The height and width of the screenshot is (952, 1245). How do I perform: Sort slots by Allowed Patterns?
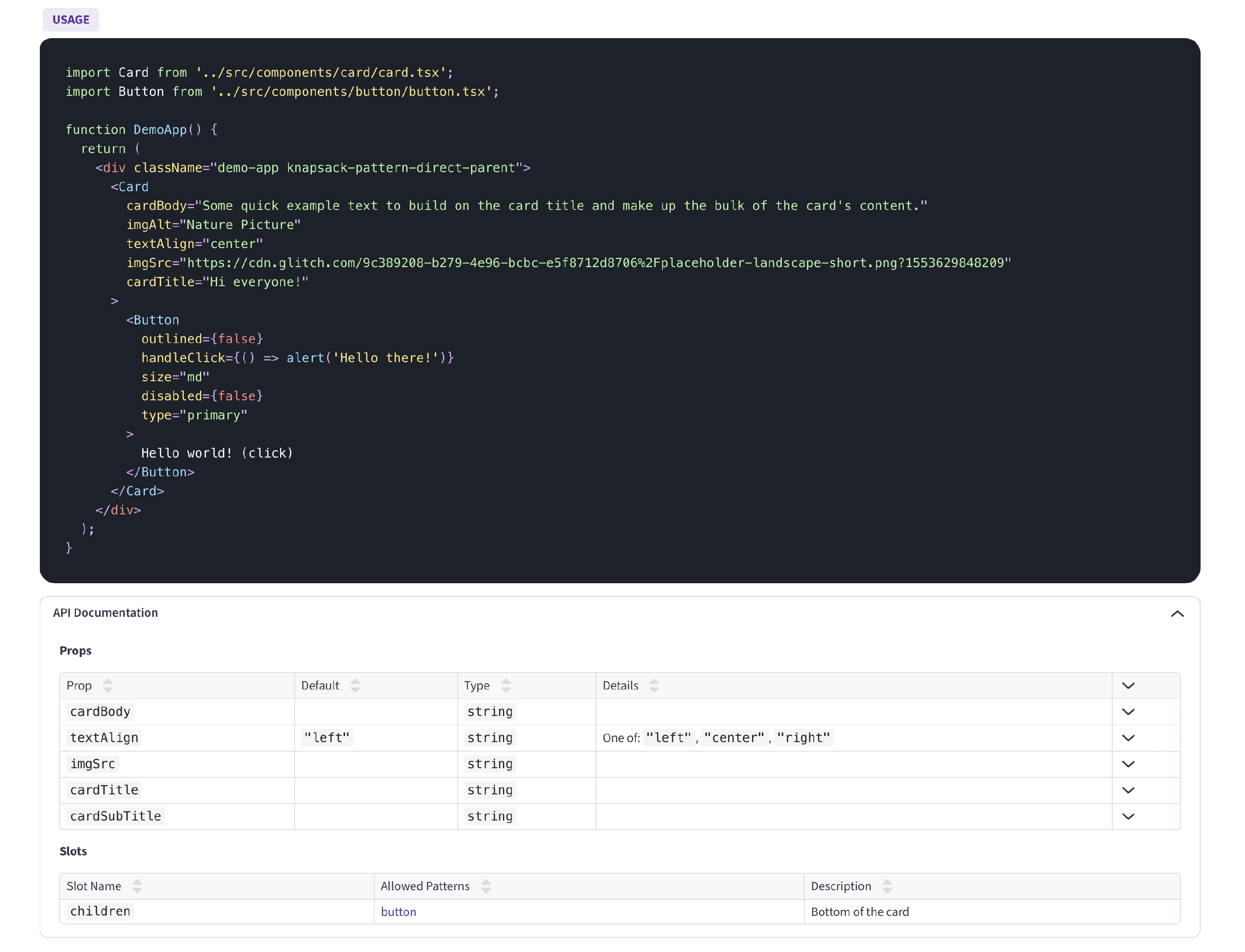point(486,886)
